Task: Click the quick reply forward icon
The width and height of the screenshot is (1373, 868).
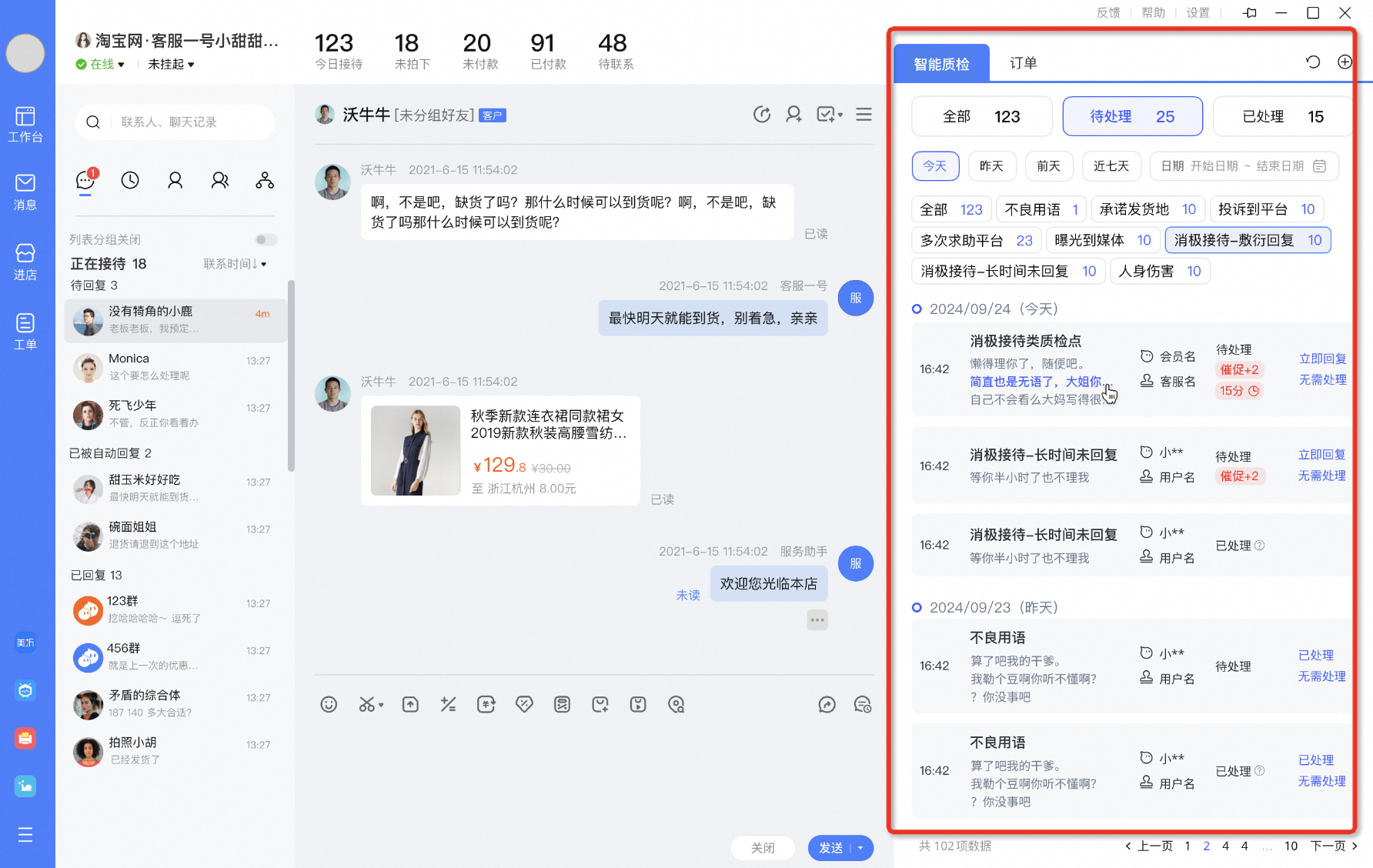Action: click(827, 704)
